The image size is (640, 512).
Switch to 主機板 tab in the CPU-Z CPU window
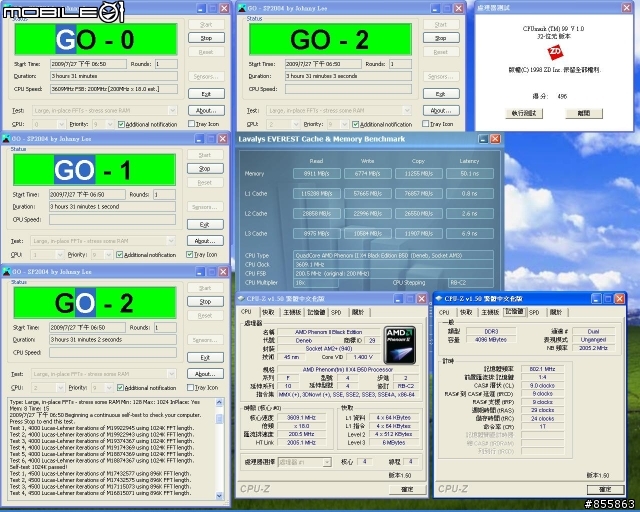coord(292,312)
